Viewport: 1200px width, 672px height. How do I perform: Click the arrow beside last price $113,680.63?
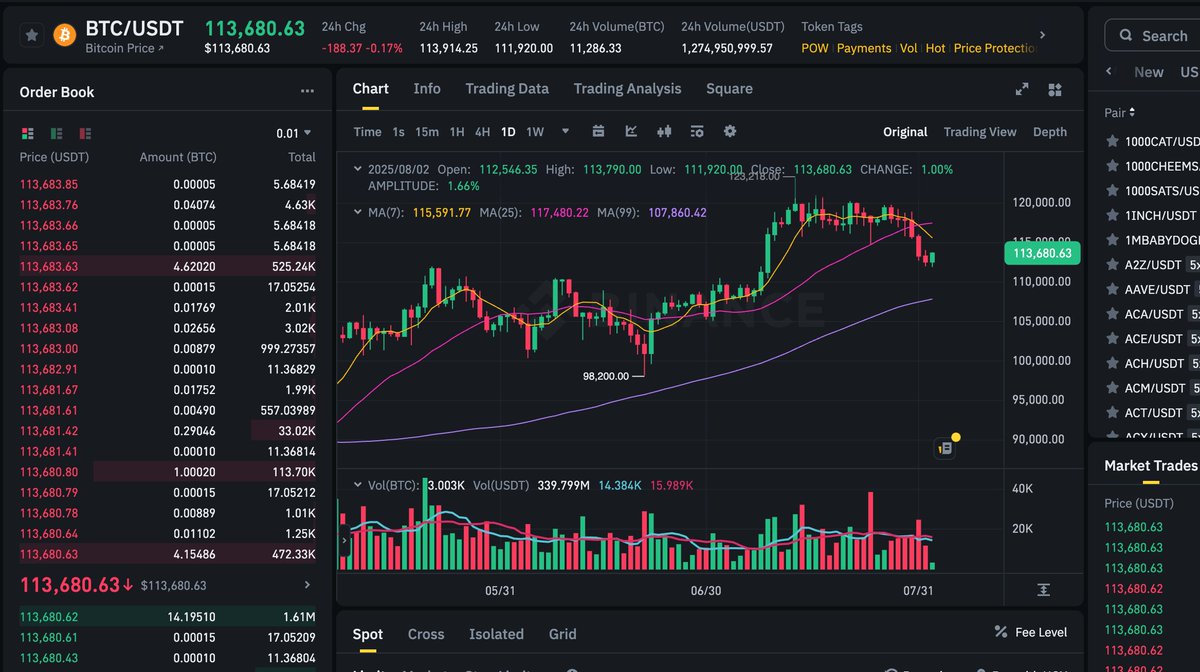[307, 585]
